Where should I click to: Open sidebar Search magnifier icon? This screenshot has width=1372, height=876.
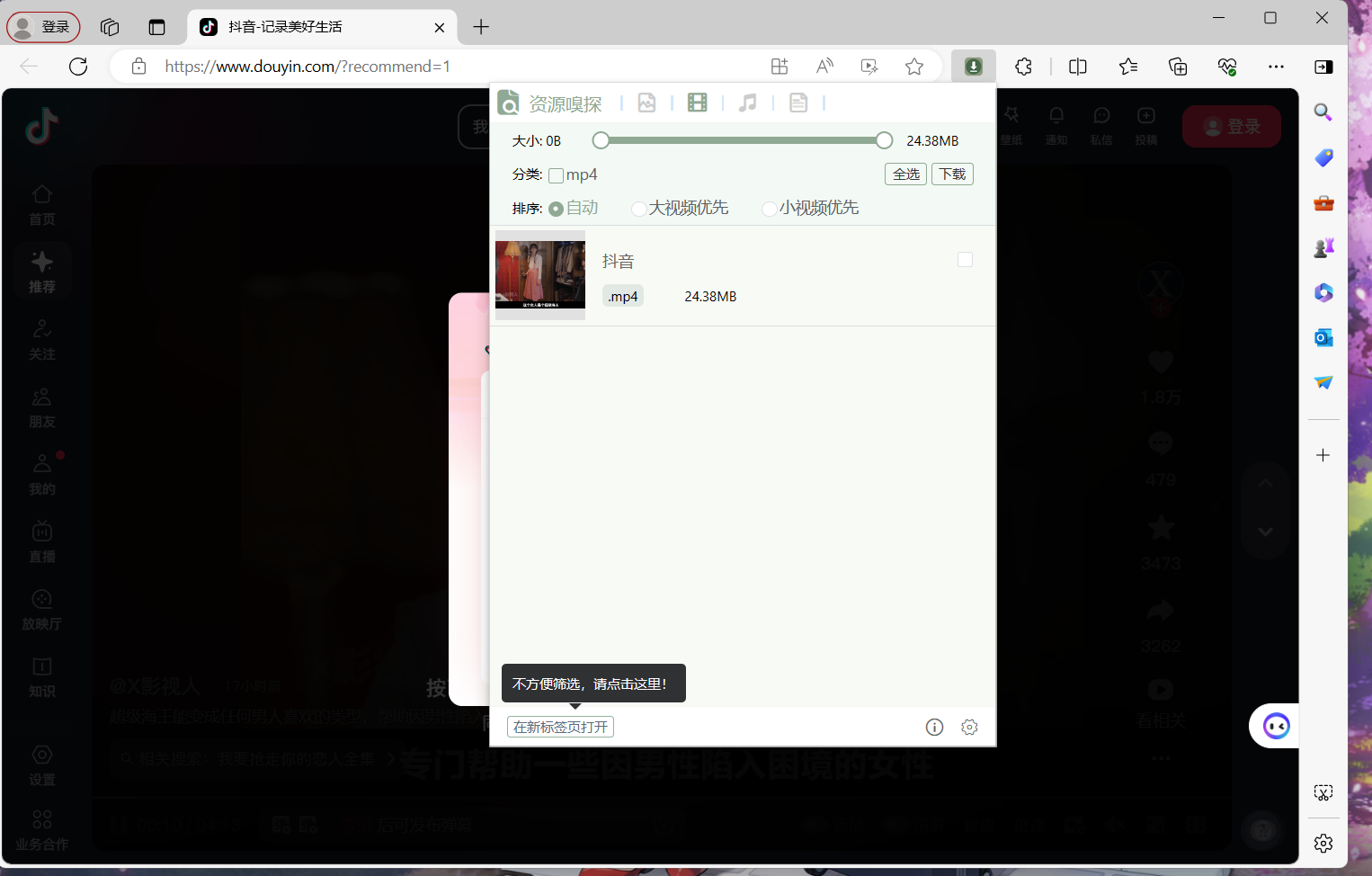coord(1323,112)
